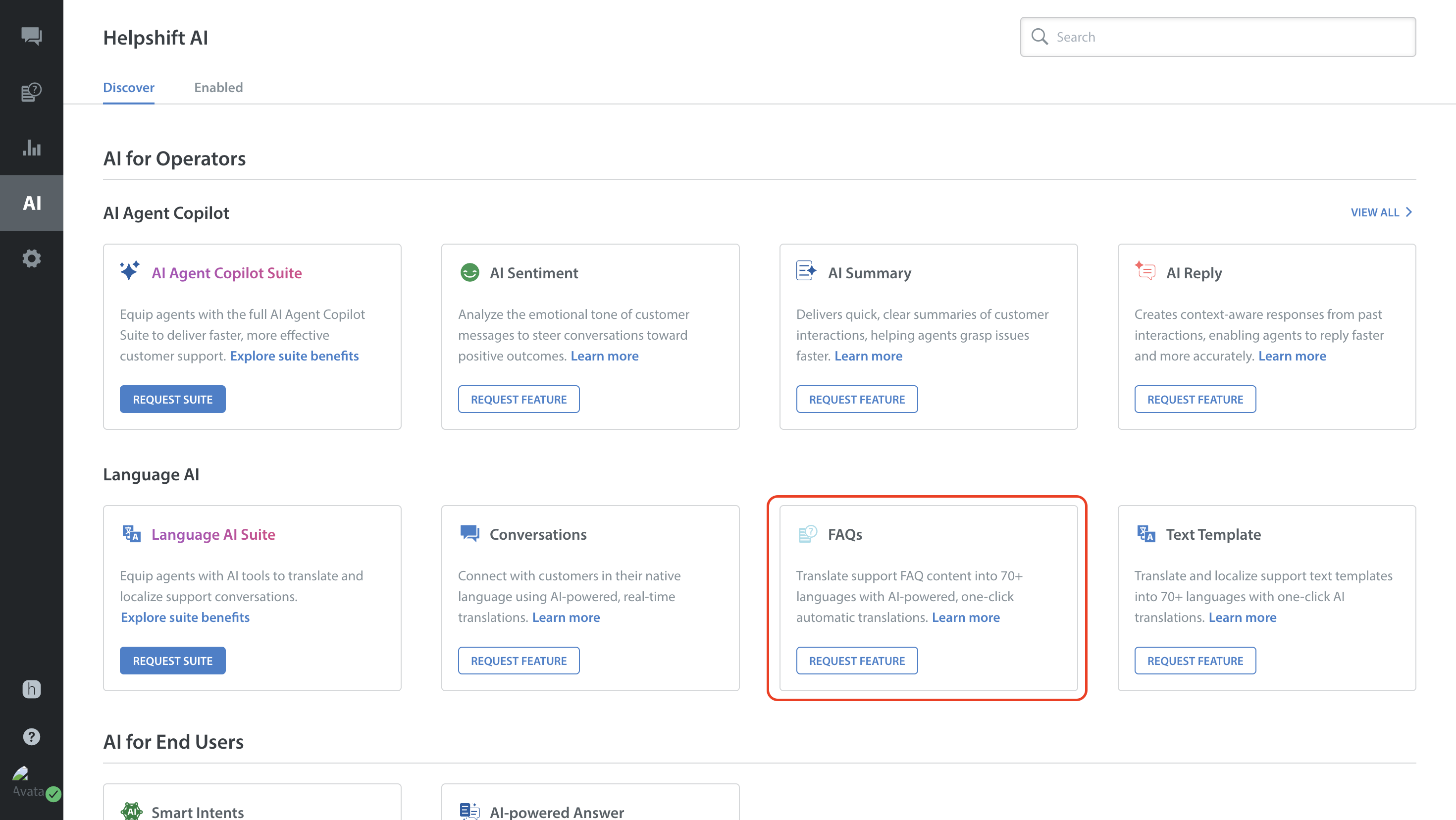The image size is (1456, 820).
Task: Request the FAQs translation feature
Action: (x=856, y=661)
